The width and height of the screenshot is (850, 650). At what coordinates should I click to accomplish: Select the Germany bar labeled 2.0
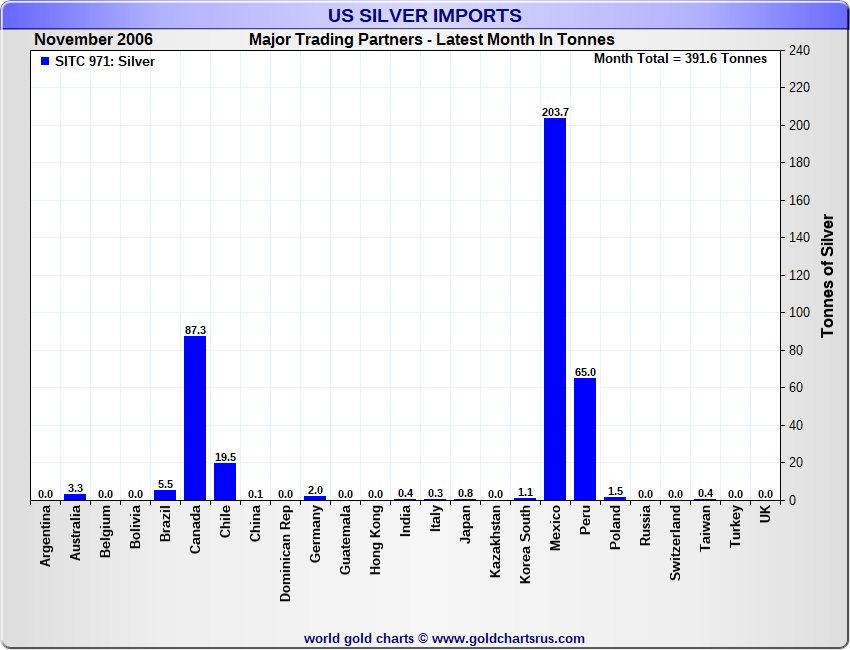[x=315, y=497]
